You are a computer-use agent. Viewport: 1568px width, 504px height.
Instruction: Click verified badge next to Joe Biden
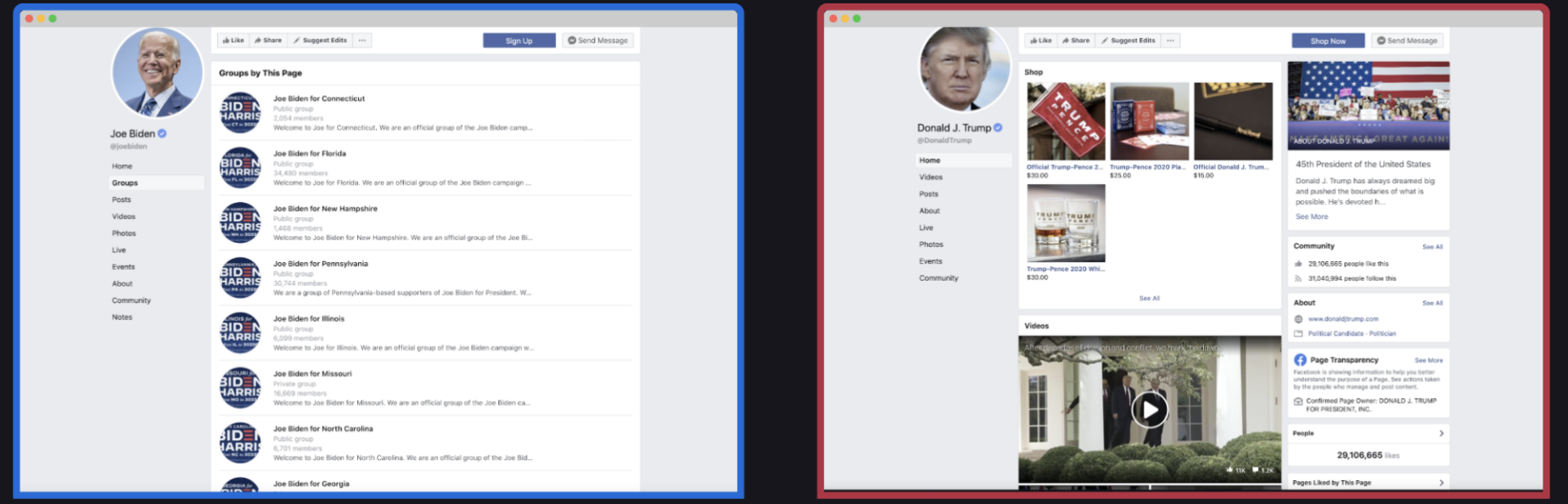(162, 133)
